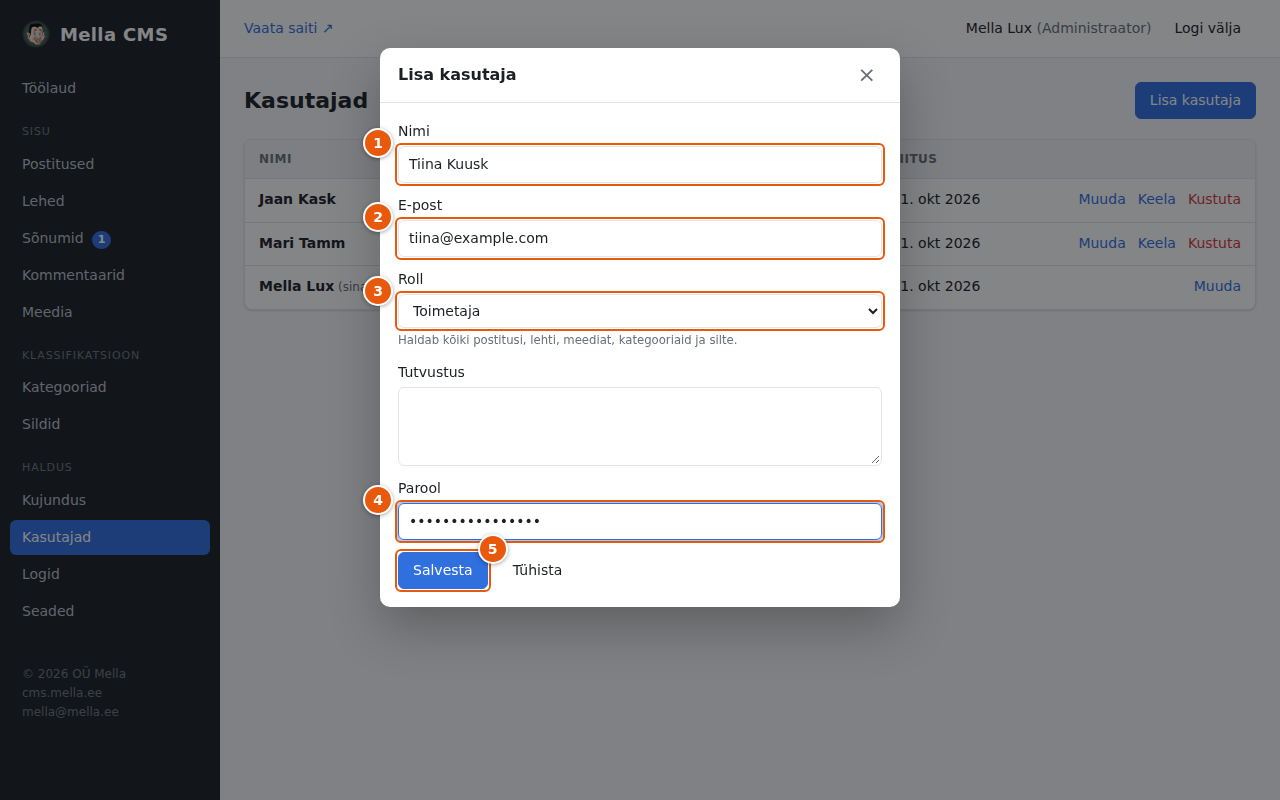Screen dimensions: 1280x800
Task: Focus the Parool password field
Action: [640, 521]
